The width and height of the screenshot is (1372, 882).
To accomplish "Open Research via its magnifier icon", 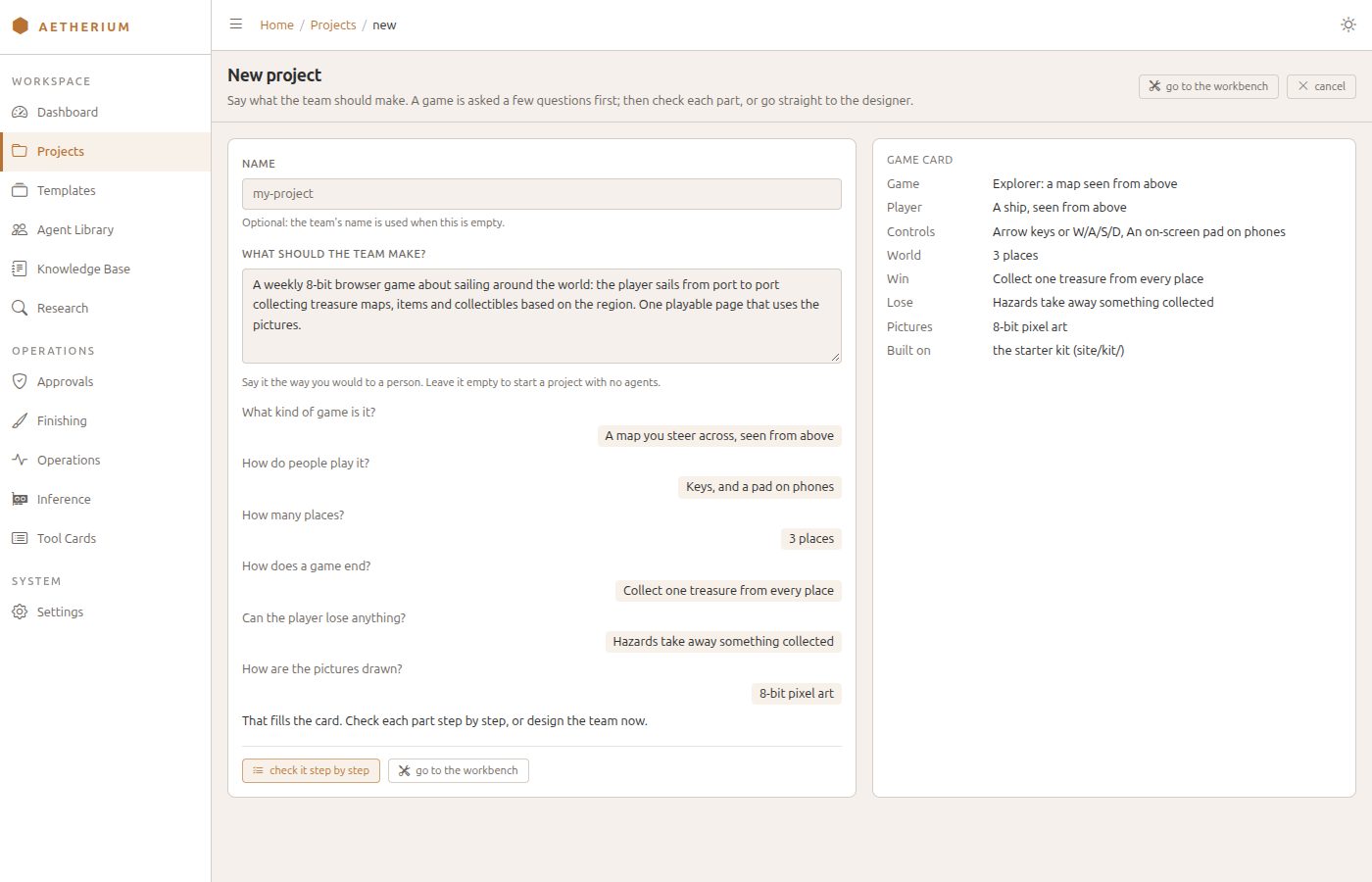I will [20, 308].
